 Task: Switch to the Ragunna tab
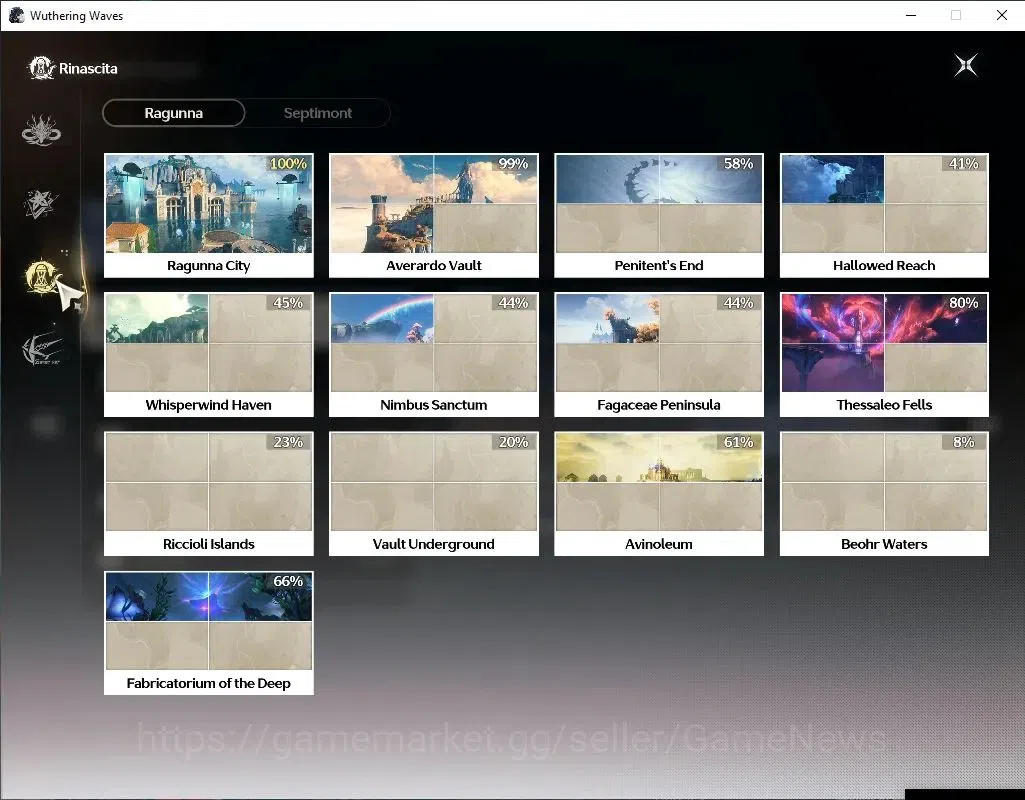point(174,113)
